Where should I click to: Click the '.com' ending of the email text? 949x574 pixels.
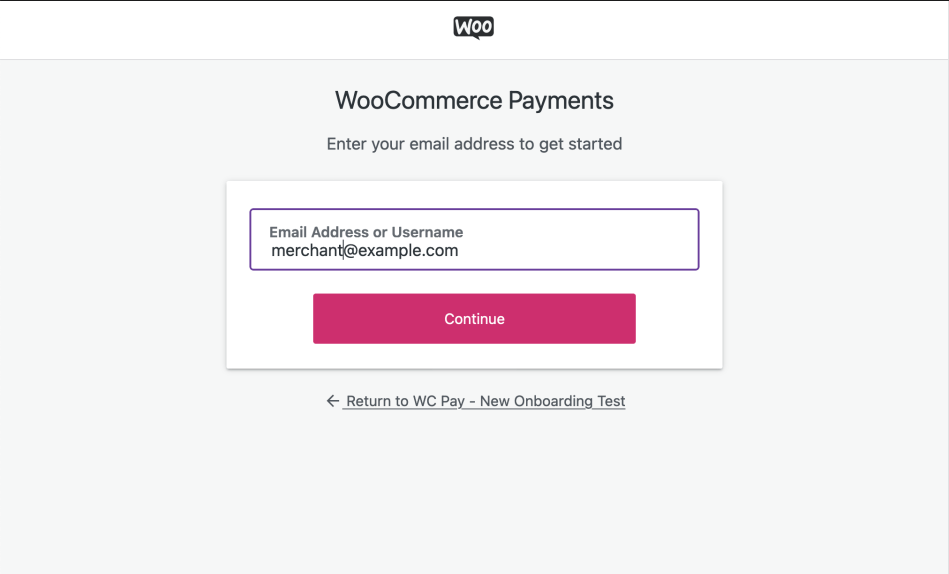[439, 251]
